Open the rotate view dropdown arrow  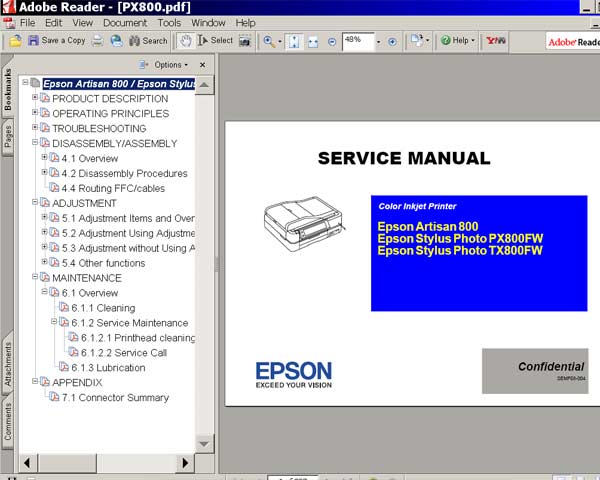427,40
